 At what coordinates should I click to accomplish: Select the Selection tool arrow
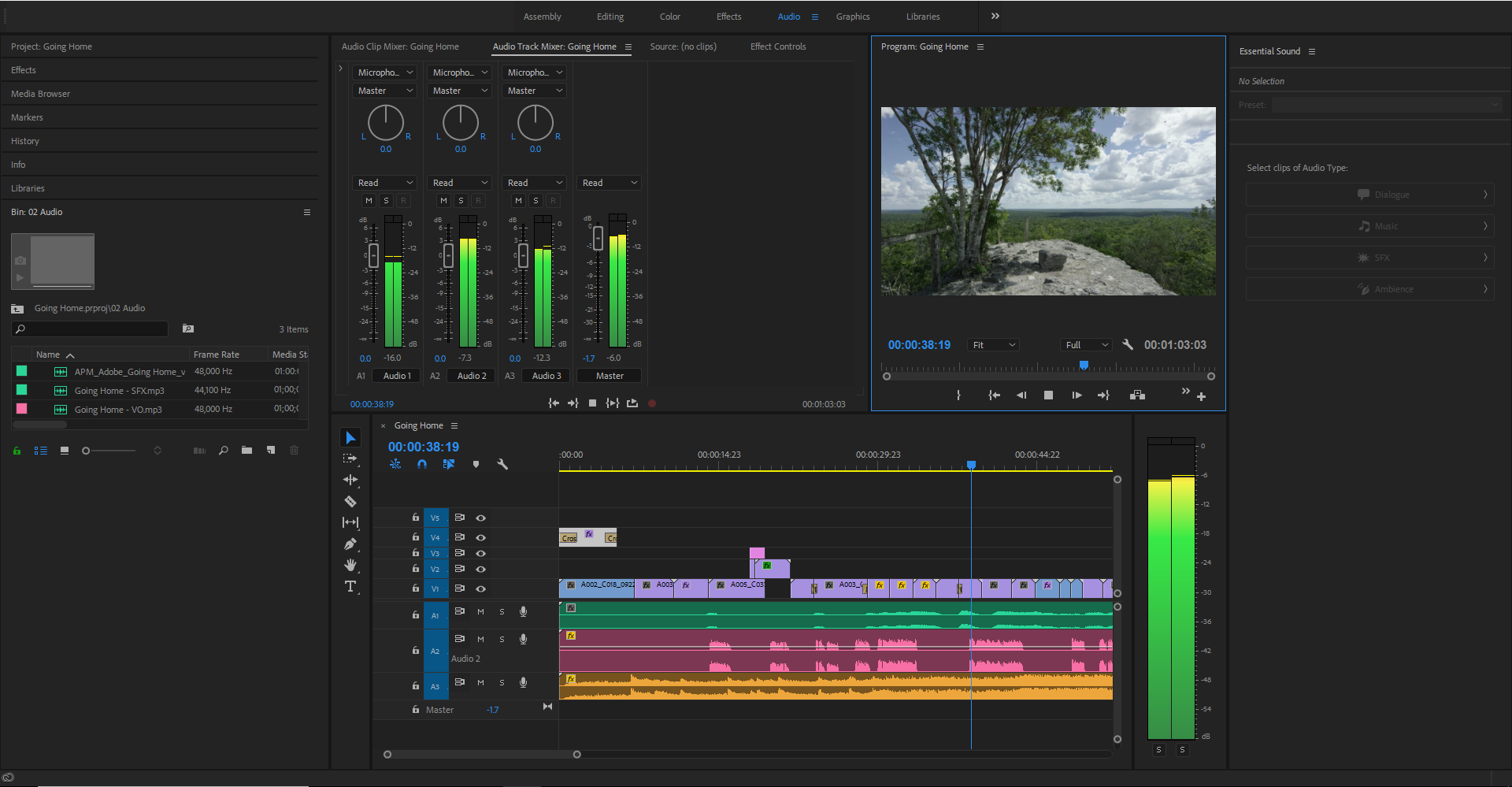(x=350, y=438)
